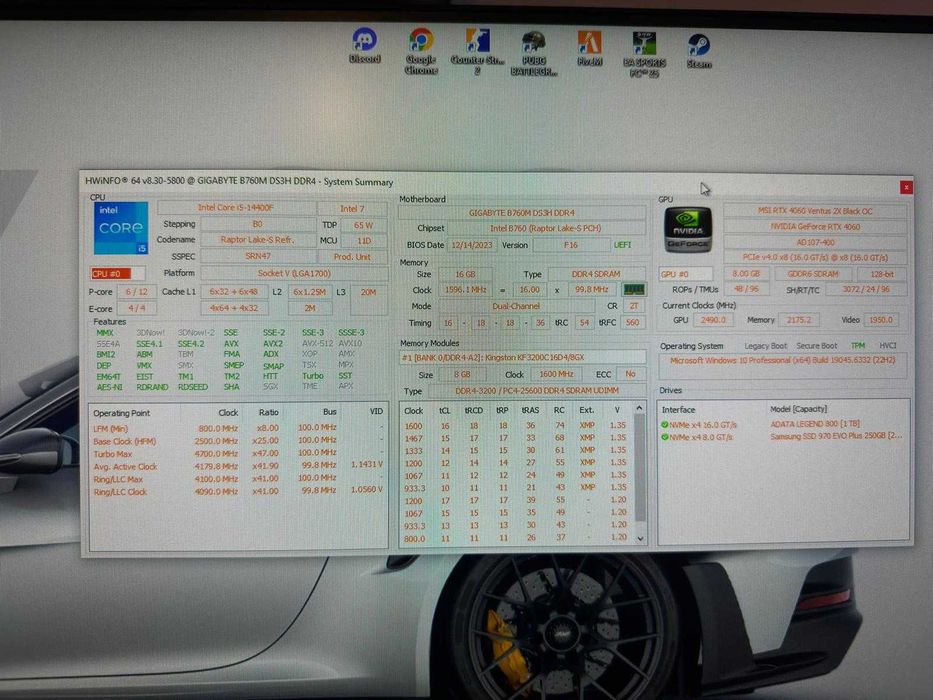The width and height of the screenshot is (933, 700).
Task: Click the ECC No value
Action: [630, 374]
